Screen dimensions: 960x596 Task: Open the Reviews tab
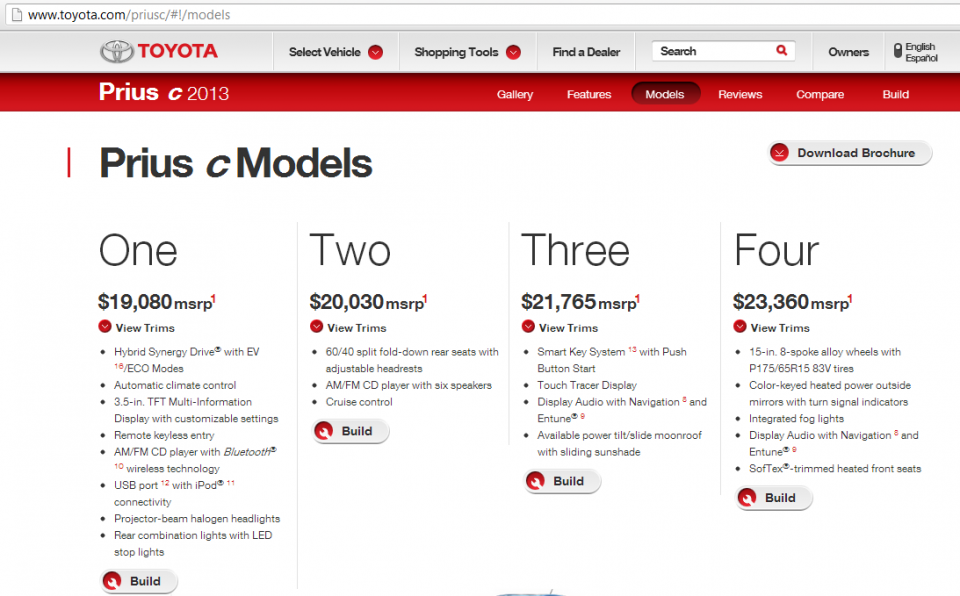(x=740, y=94)
